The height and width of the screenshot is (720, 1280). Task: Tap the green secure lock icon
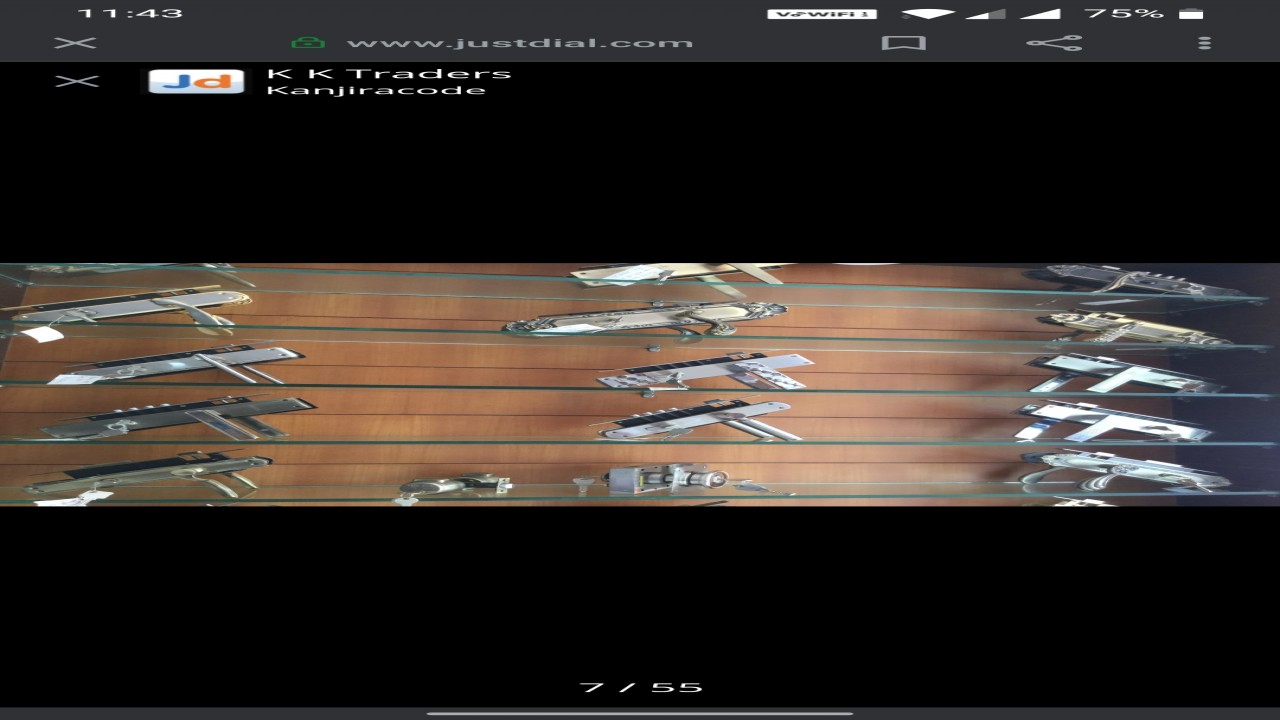308,43
